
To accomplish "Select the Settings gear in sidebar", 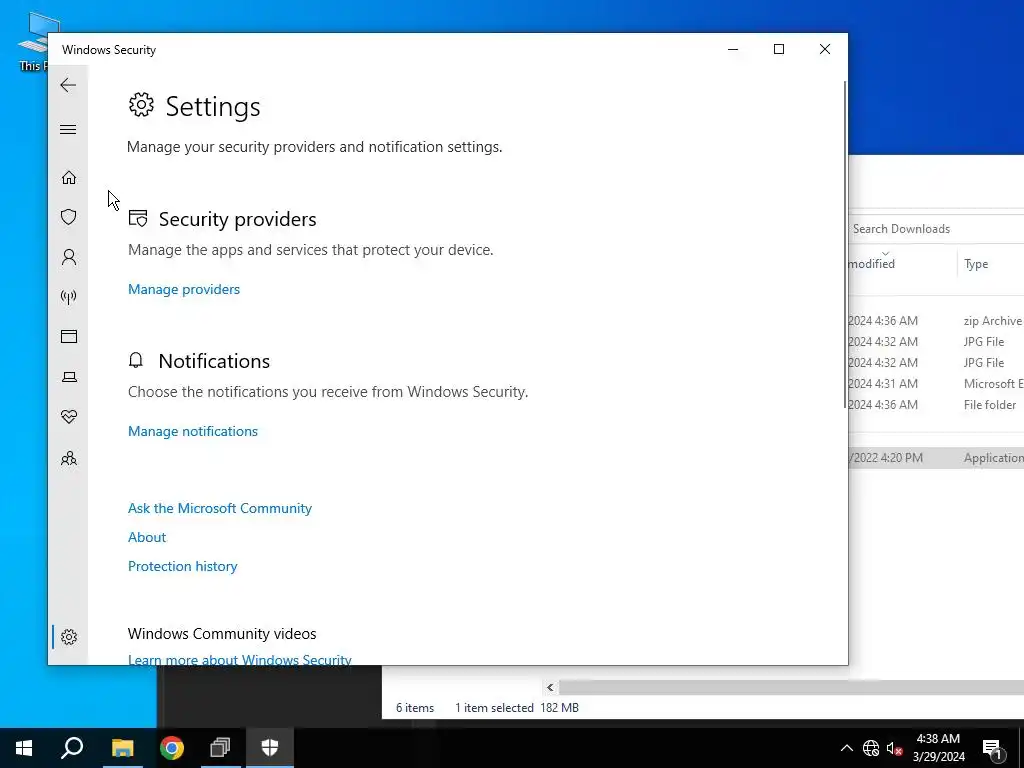I will point(69,637).
